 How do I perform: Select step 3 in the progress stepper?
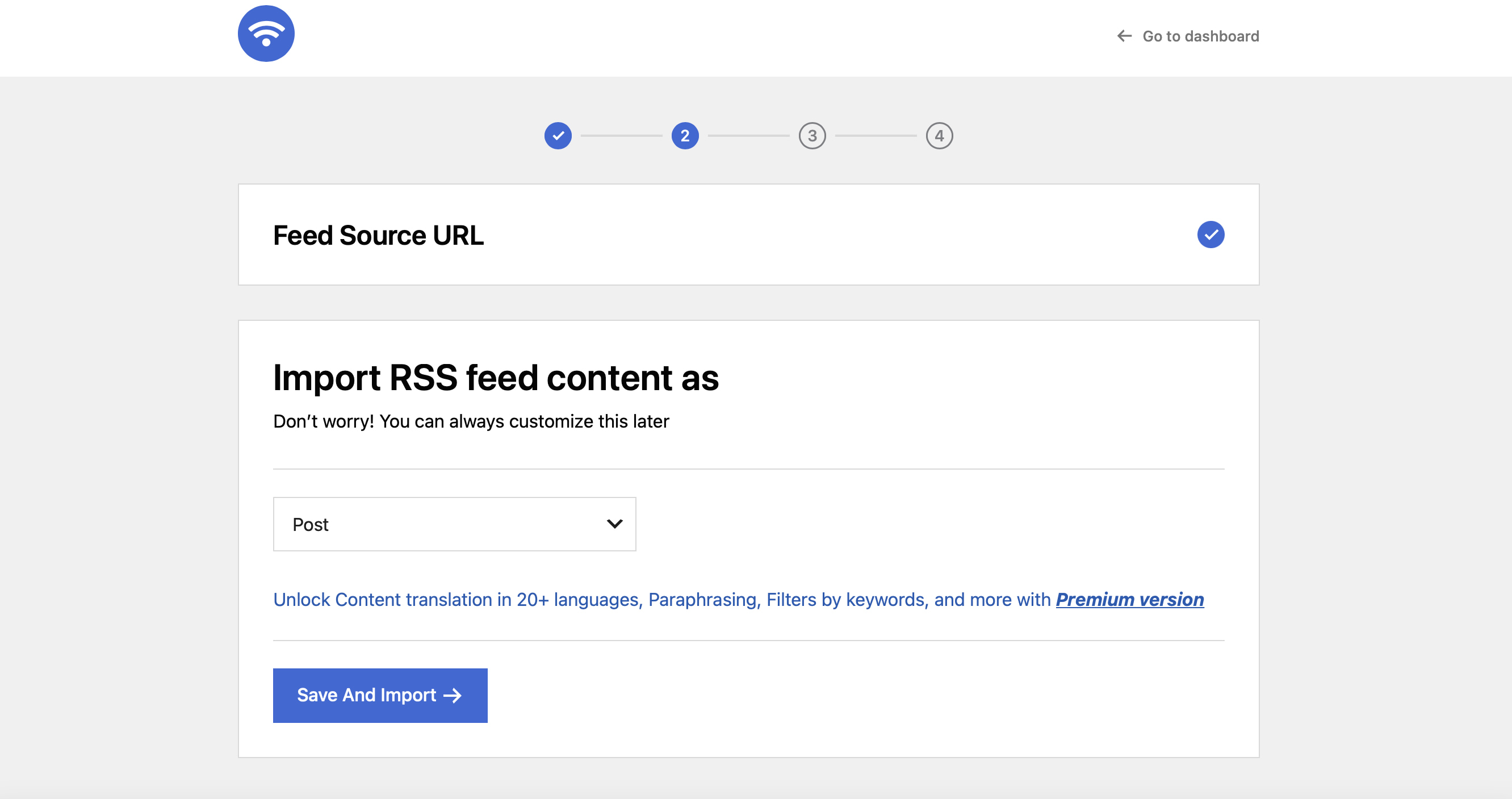(812, 135)
